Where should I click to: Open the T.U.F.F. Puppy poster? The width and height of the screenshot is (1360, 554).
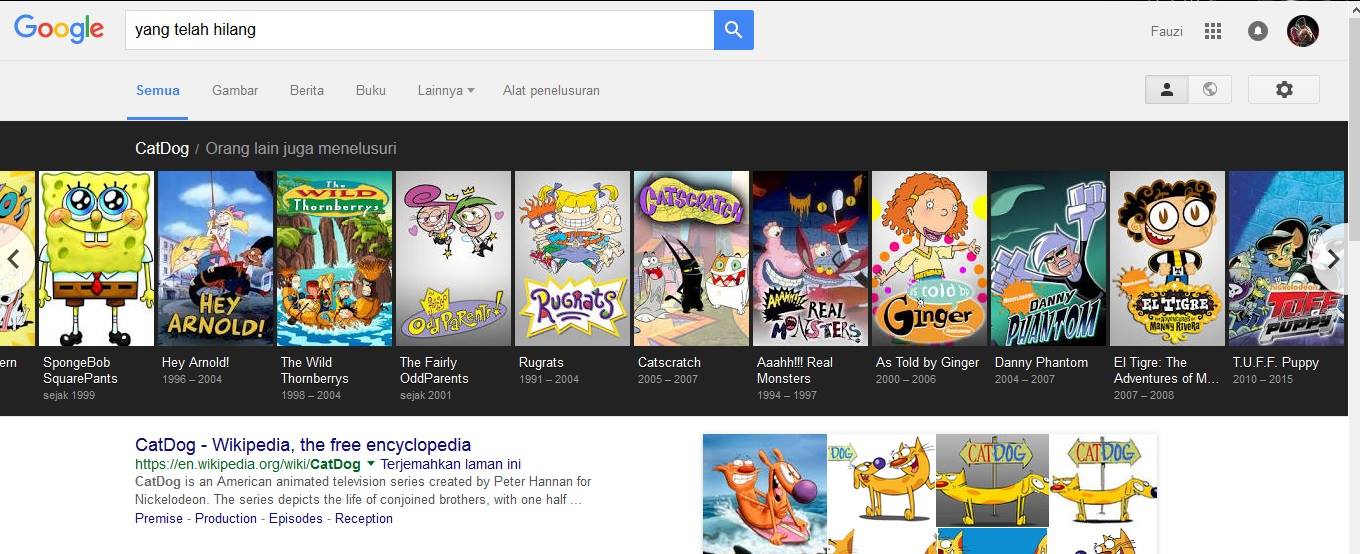(1286, 258)
